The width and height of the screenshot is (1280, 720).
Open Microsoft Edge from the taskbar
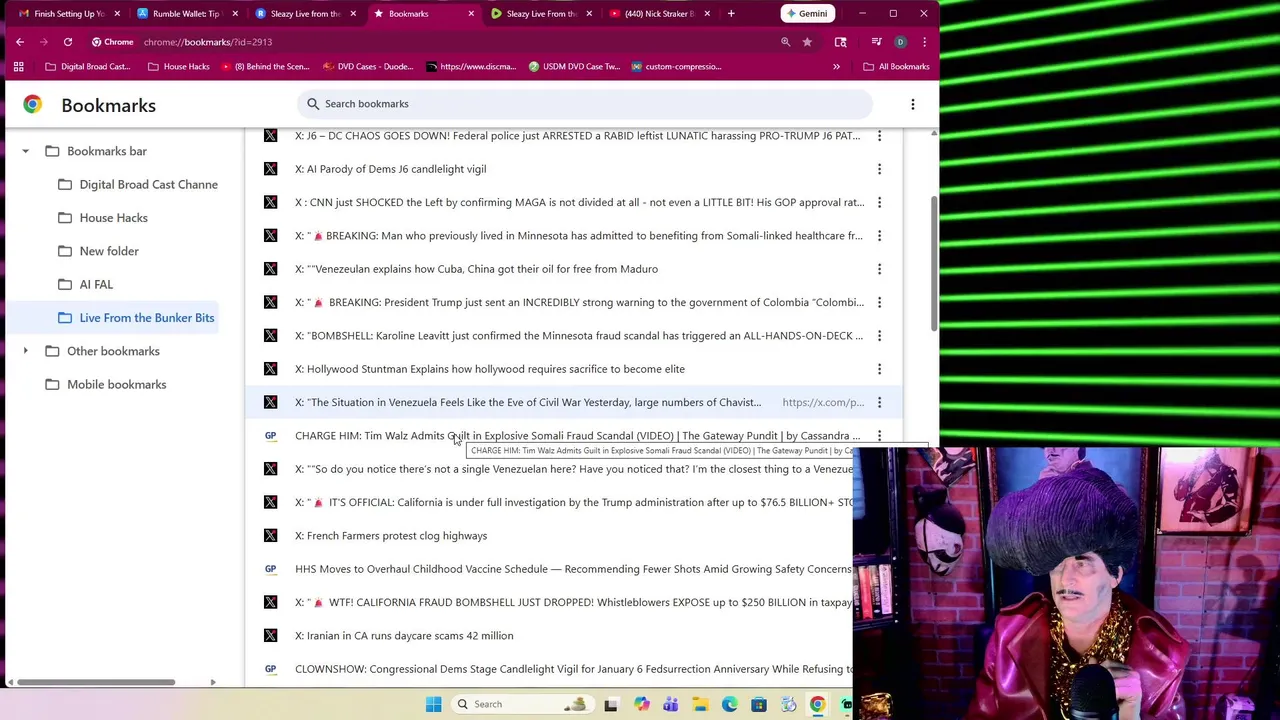(730, 704)
